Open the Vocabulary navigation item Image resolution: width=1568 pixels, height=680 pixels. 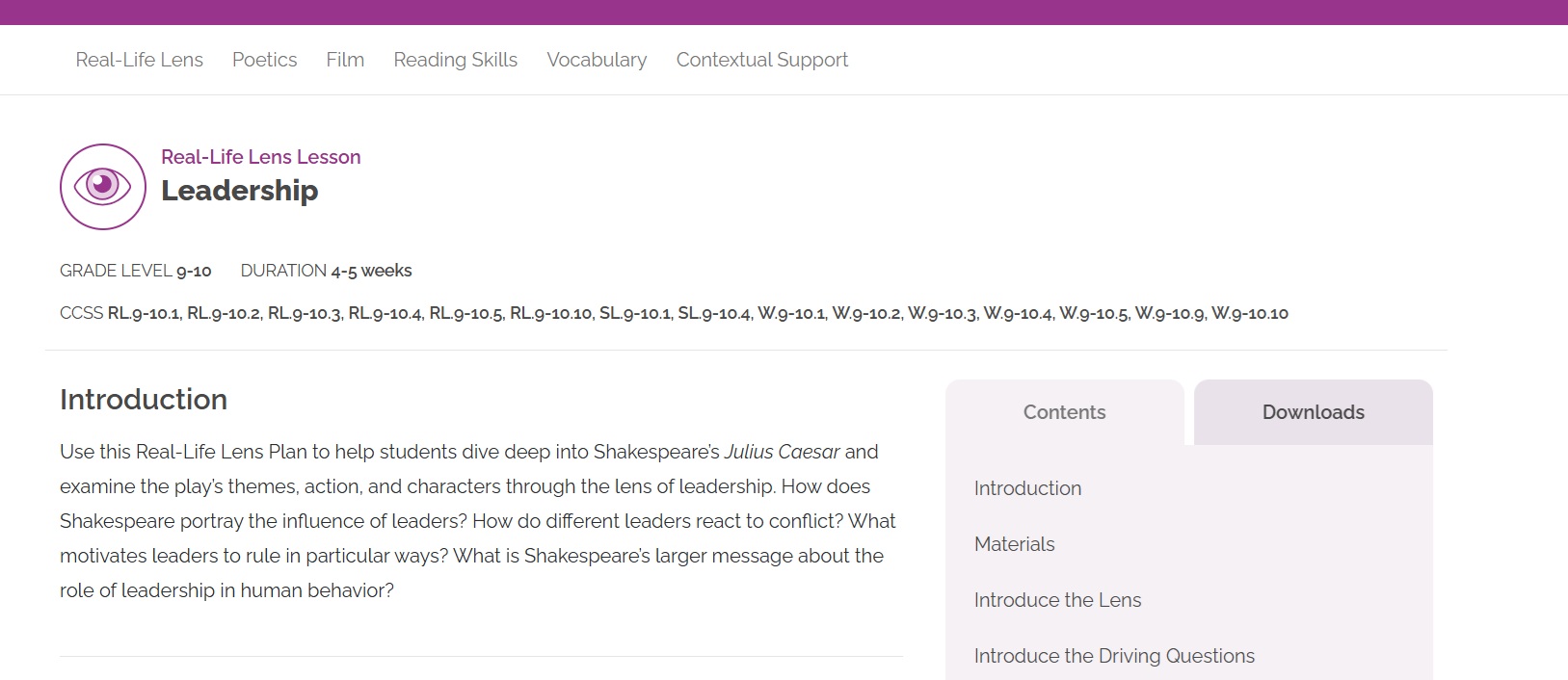tap(597, 60)
